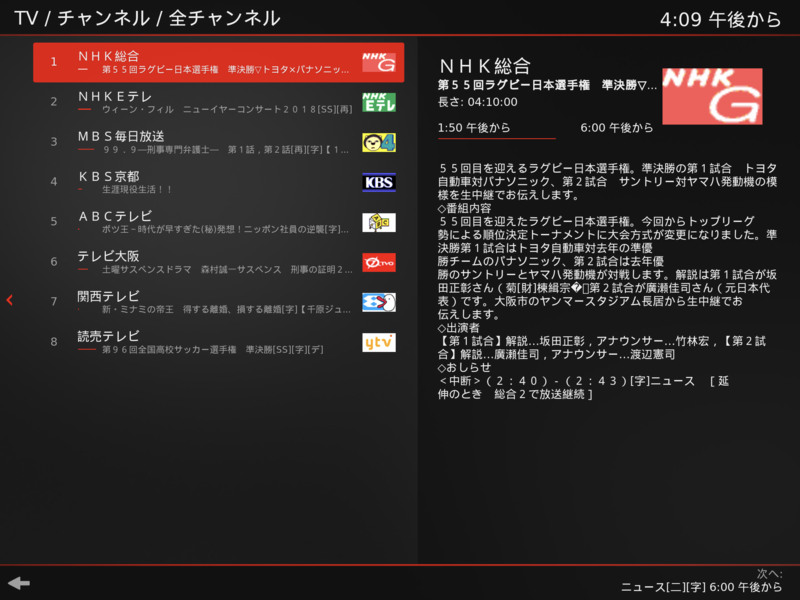The width and height of the screenshot is (800, 600).
Task: Click program text 新・ミナミの帝王
Action: (x=138, y=309)
